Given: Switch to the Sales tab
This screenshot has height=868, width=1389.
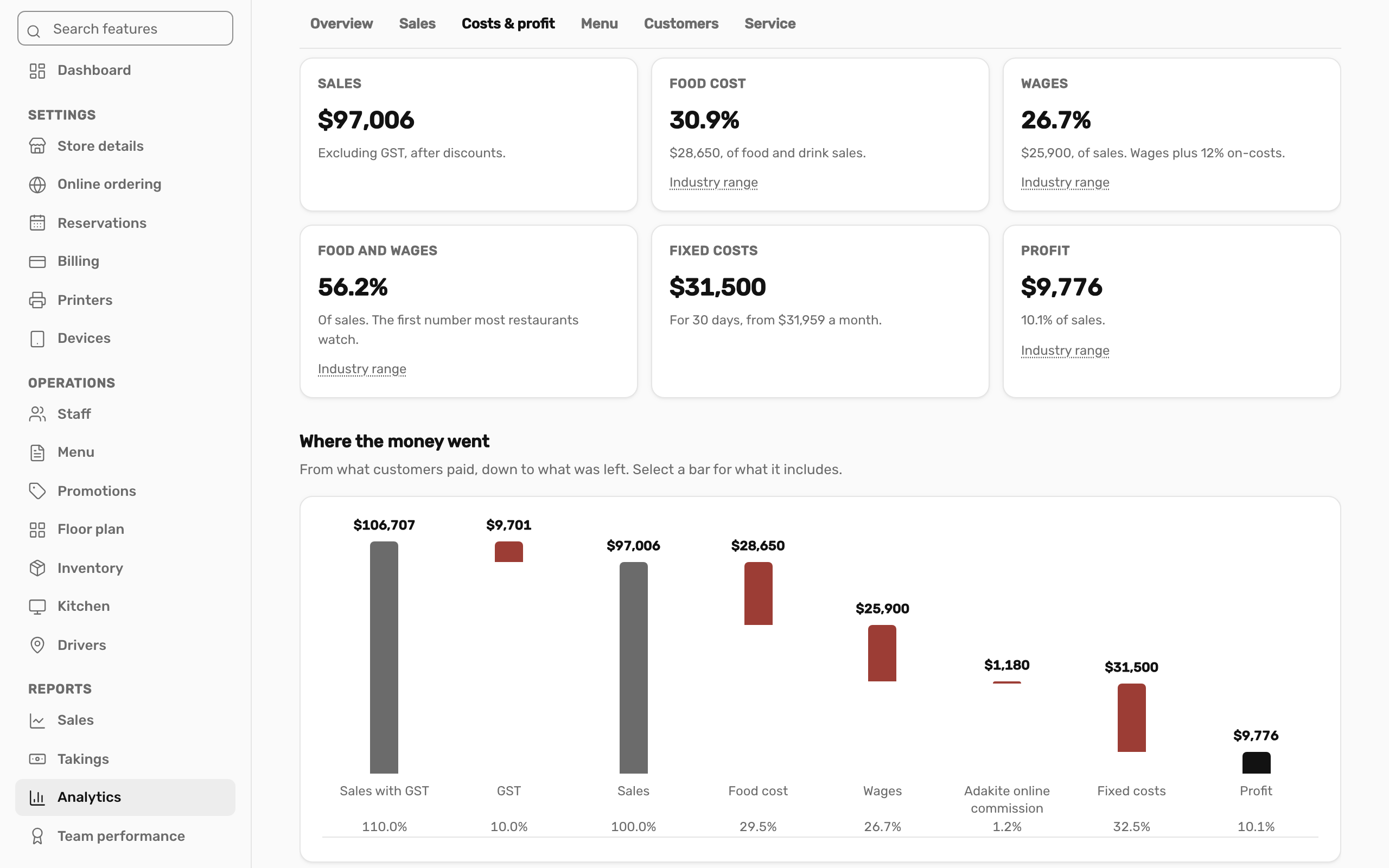Looking at the screenshot, I should pos(417,23).
